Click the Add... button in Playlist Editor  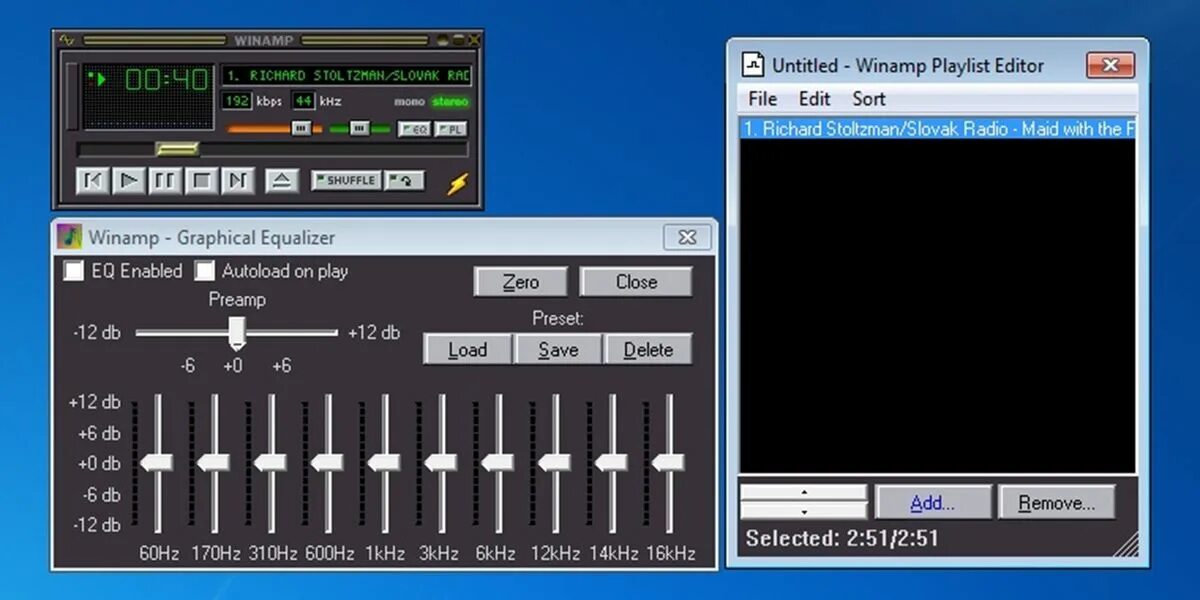pyautogui.click(x=933, y=503)
